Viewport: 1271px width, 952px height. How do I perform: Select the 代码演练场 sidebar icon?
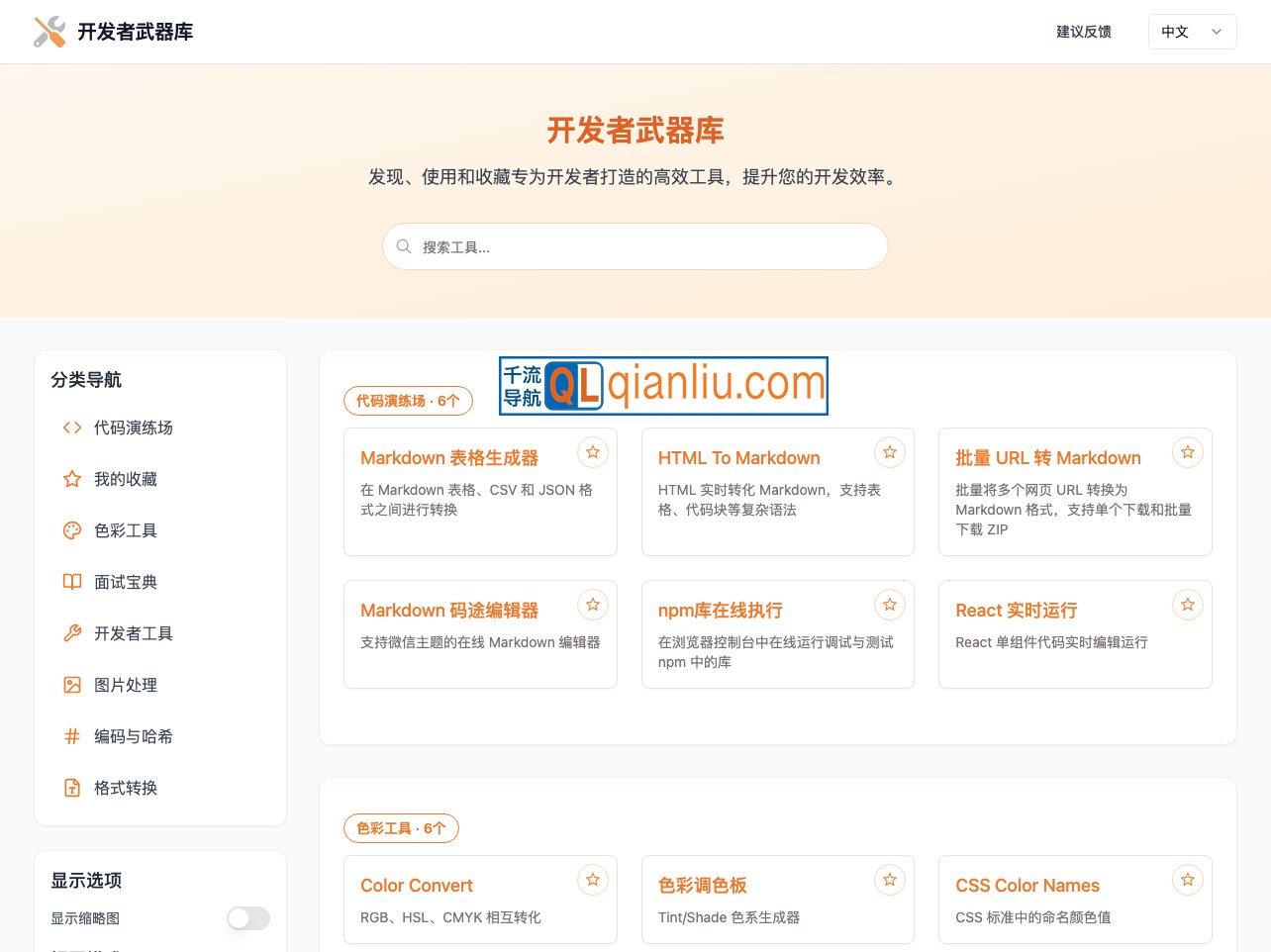point(71,428)
